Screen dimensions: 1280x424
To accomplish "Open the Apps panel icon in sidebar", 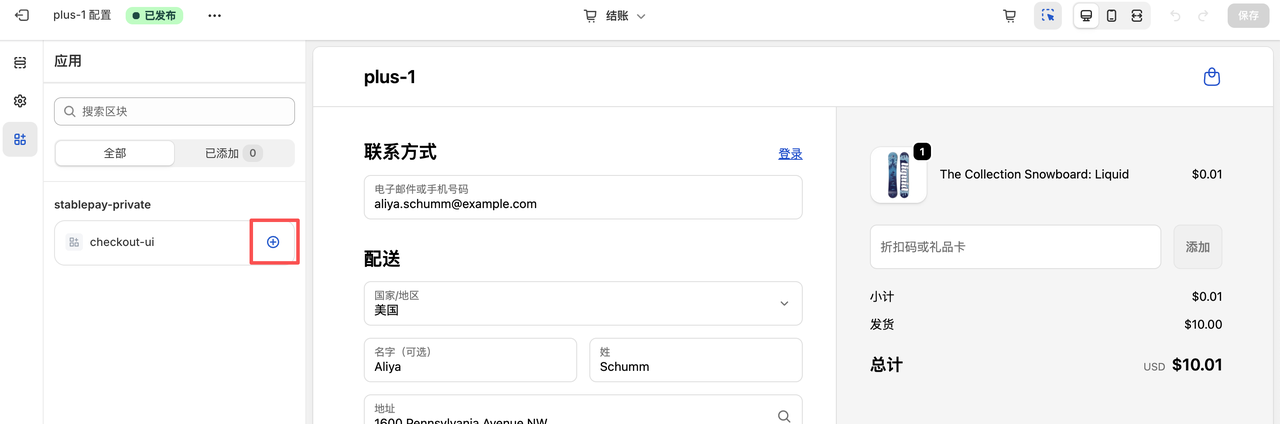I will point(20,139).
